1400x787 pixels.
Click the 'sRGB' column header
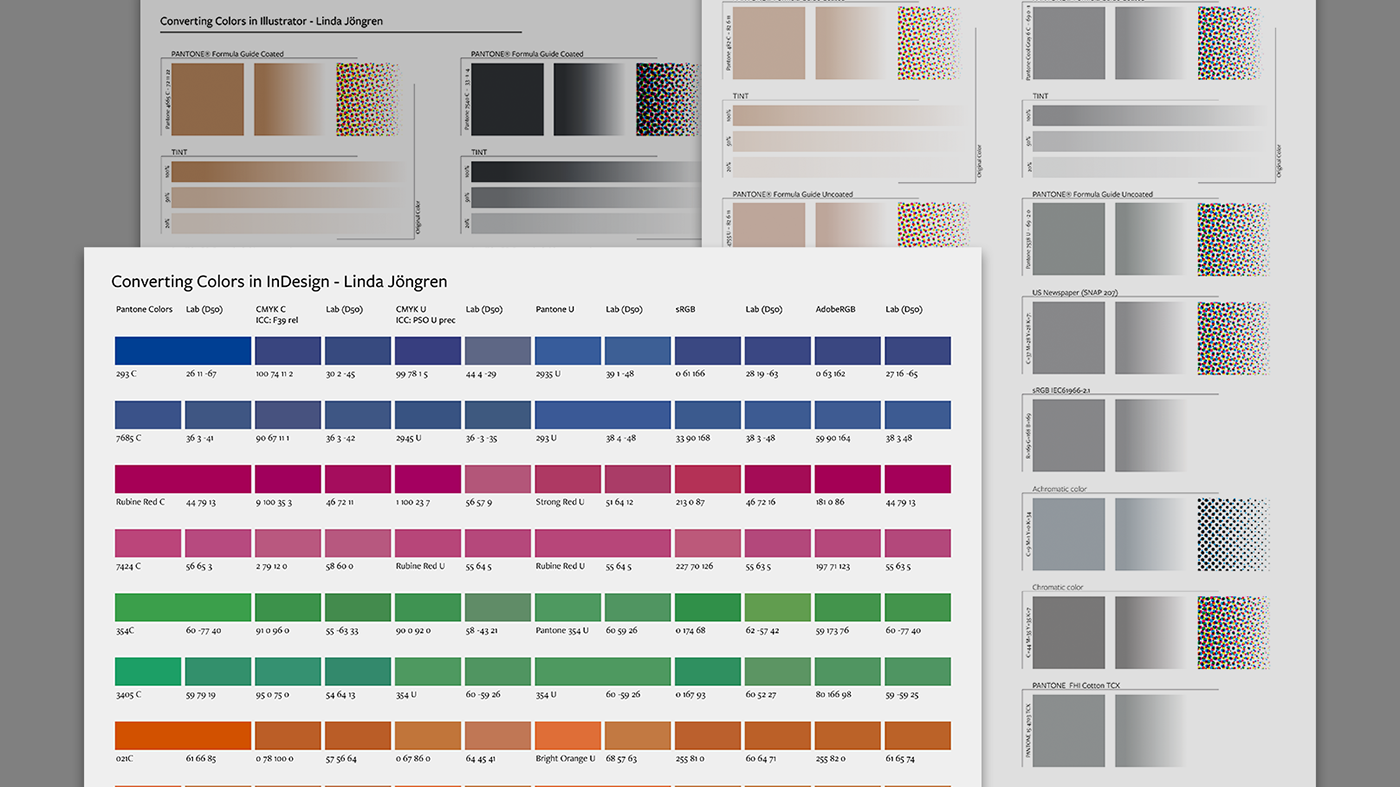(x=685, y=310)
